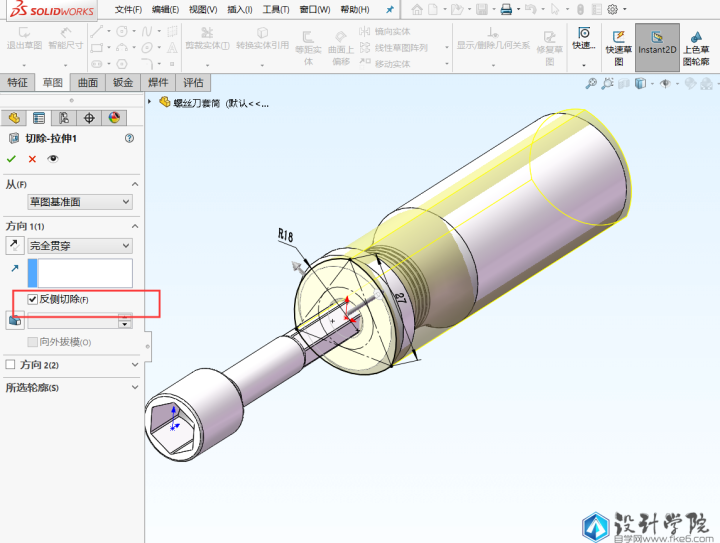720x543 pixels.
Task: Switch to the 特征 tab
Action: pos(17,83)
